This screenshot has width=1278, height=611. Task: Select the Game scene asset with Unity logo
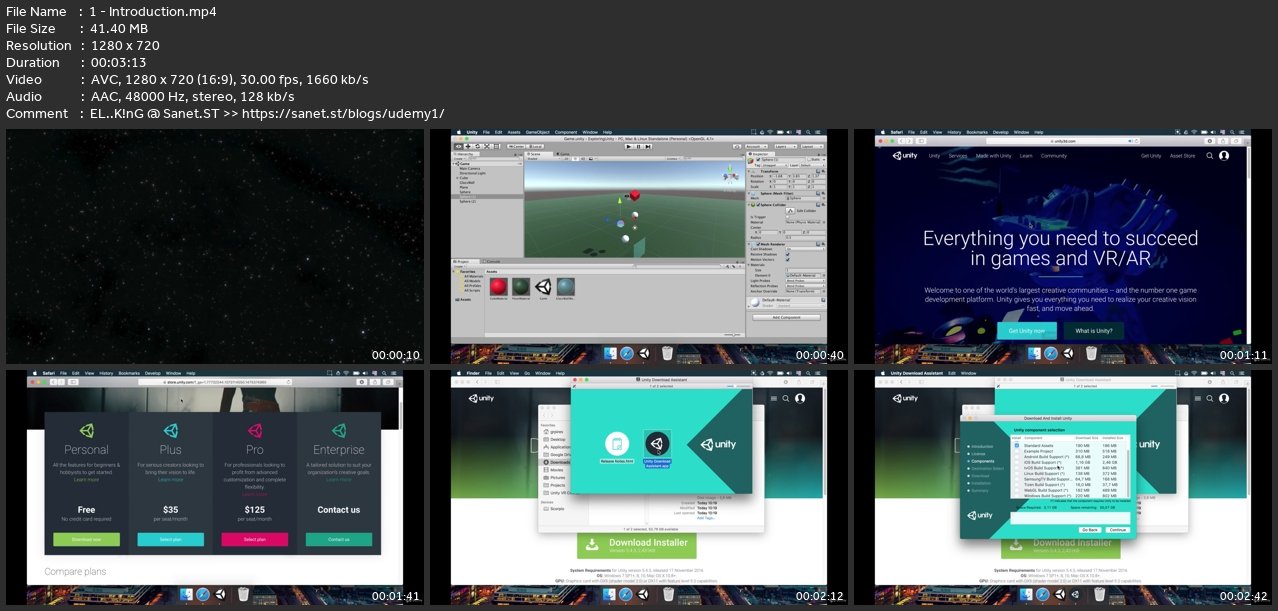tap(544, 287)
